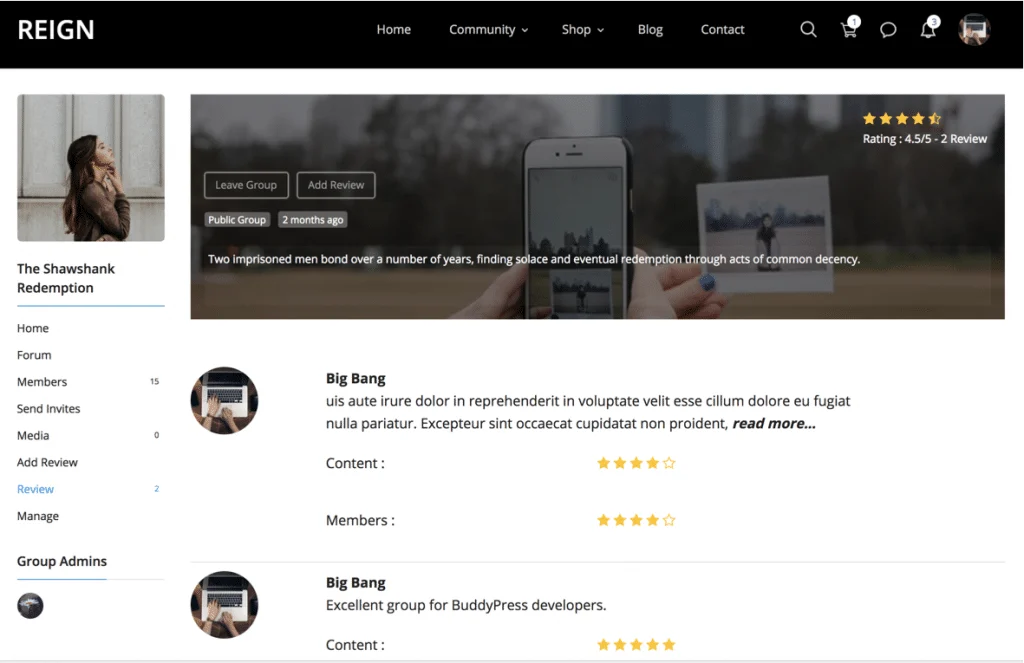Click the Rating : 4.5/5 - 2 Review text
This screenshot has height=663, width=1024.
[924, 138]
